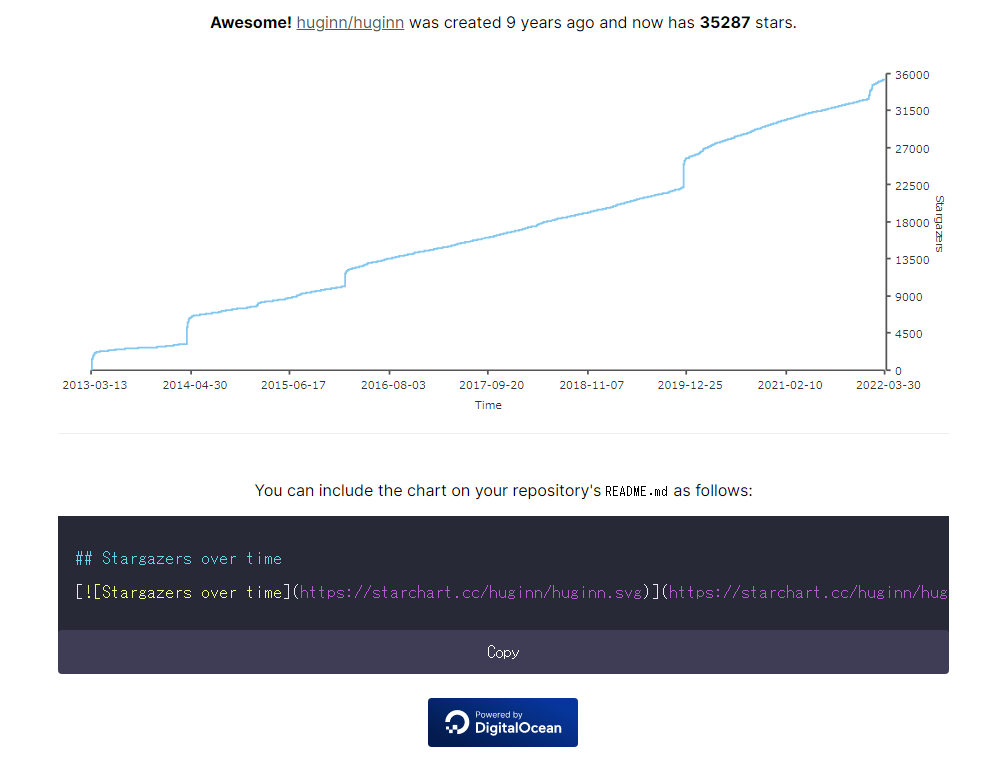The height and width of the screenshot is (768, 1007).
Task: Click the 2017-09-20 time axis label
Action: [x=491, y=385]
